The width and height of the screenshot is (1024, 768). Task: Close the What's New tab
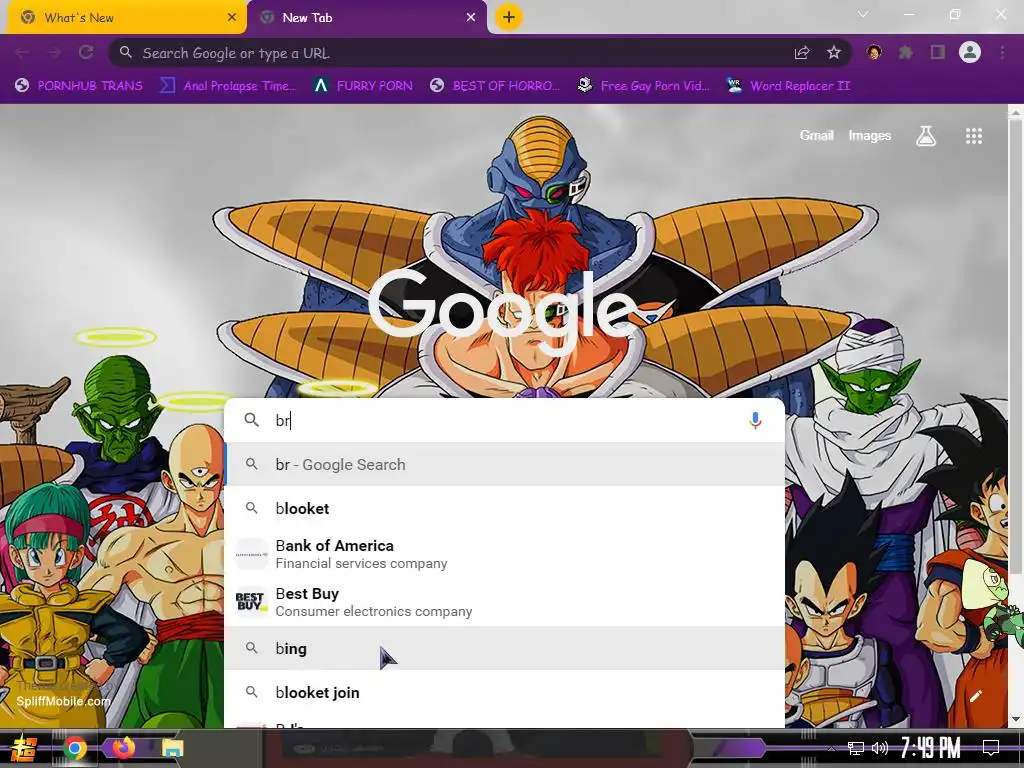tap(232, 18)
